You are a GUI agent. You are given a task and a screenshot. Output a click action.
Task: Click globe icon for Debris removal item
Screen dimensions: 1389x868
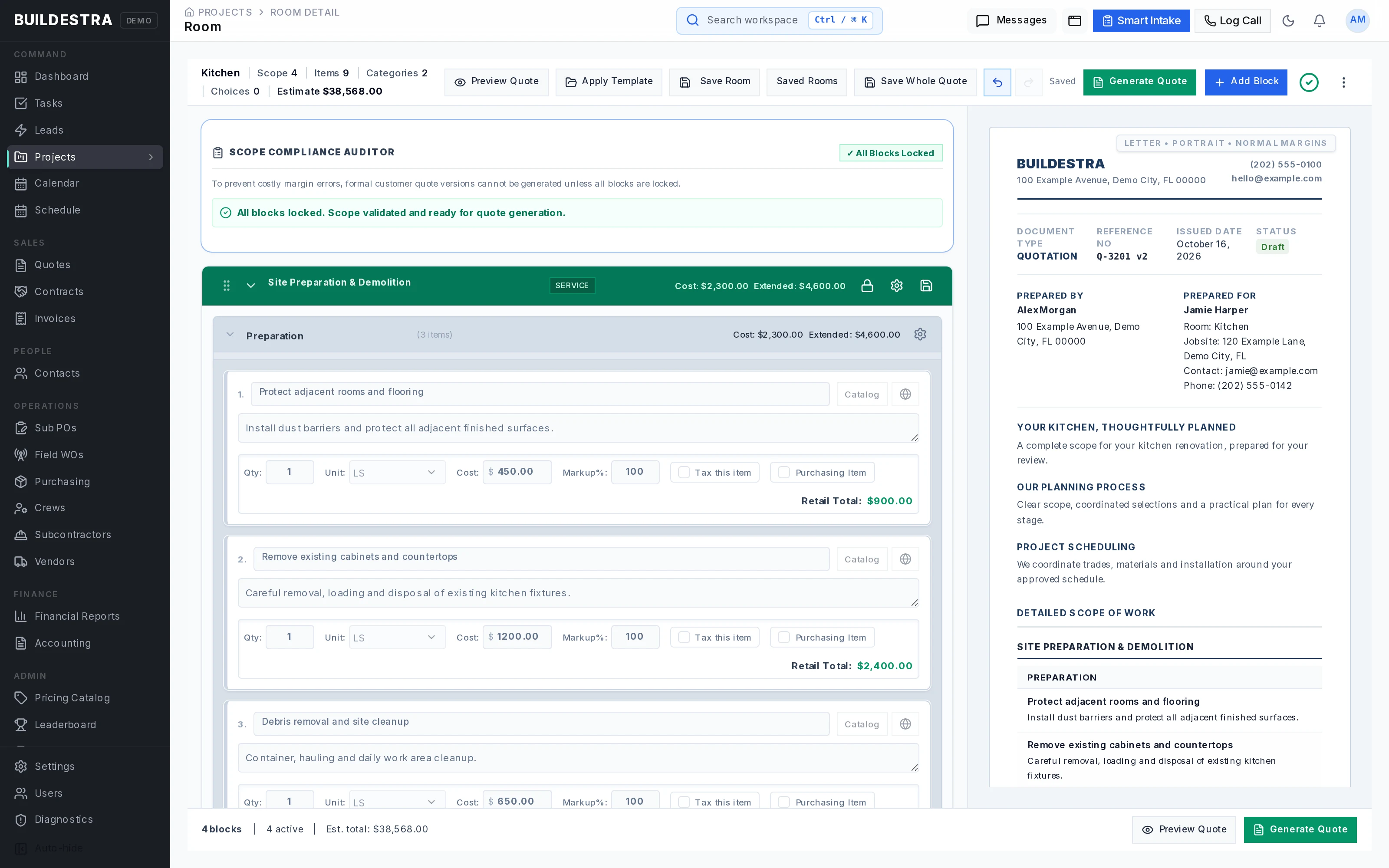(x=905, y=724)
